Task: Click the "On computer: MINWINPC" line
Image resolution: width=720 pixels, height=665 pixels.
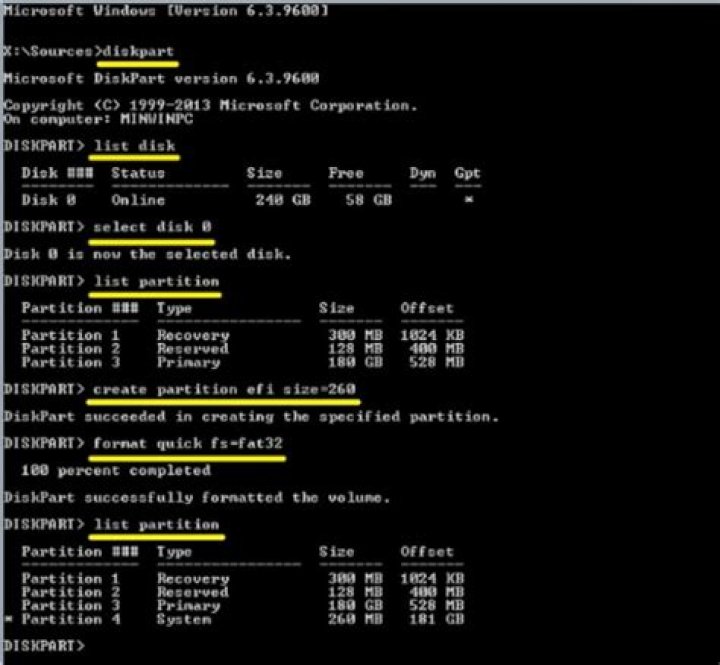Action: [98, 119]
